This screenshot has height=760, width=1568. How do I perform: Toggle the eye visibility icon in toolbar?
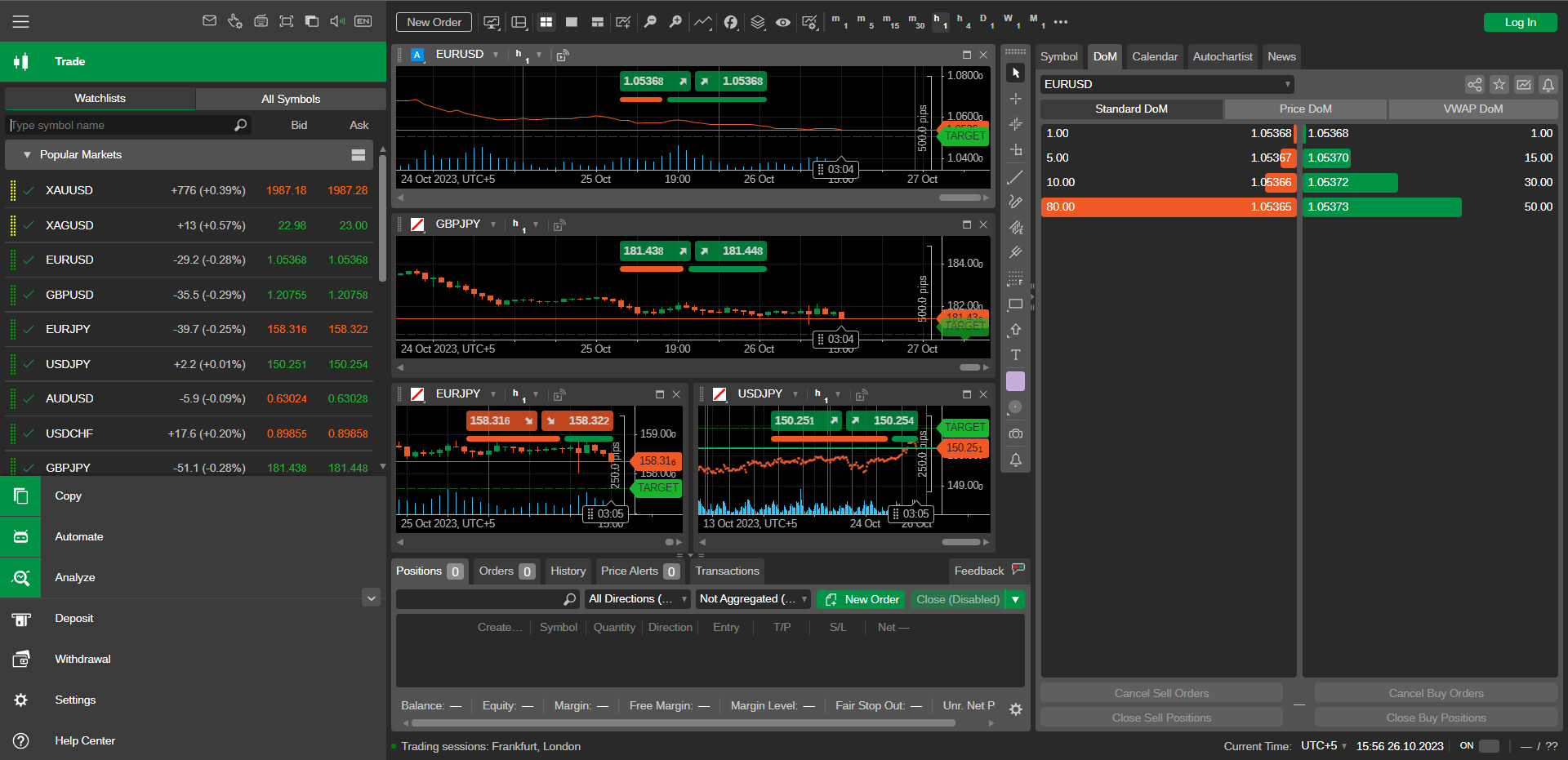[782, 22]
